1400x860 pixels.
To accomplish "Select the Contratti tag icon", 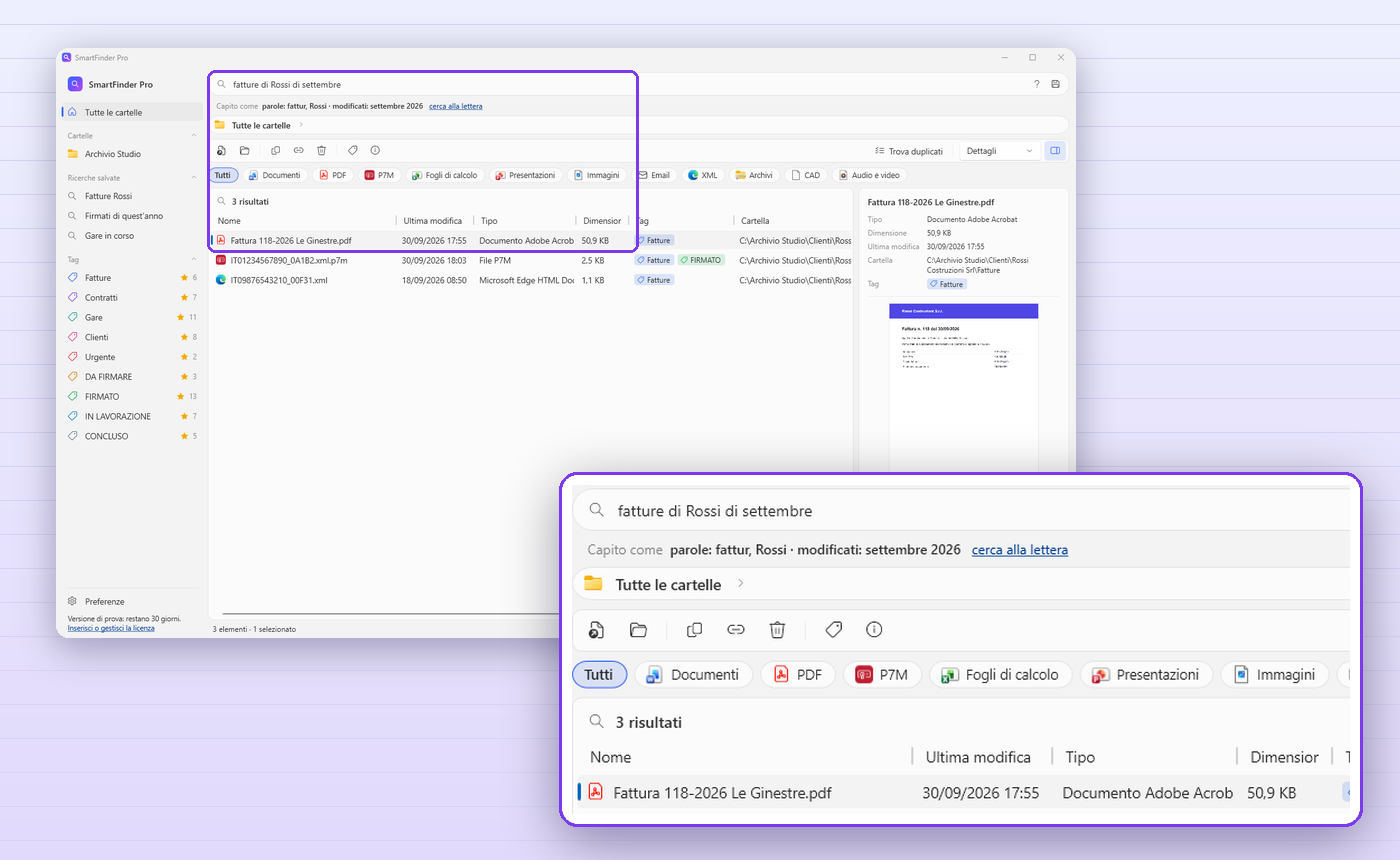I will [x=73, y=297].
